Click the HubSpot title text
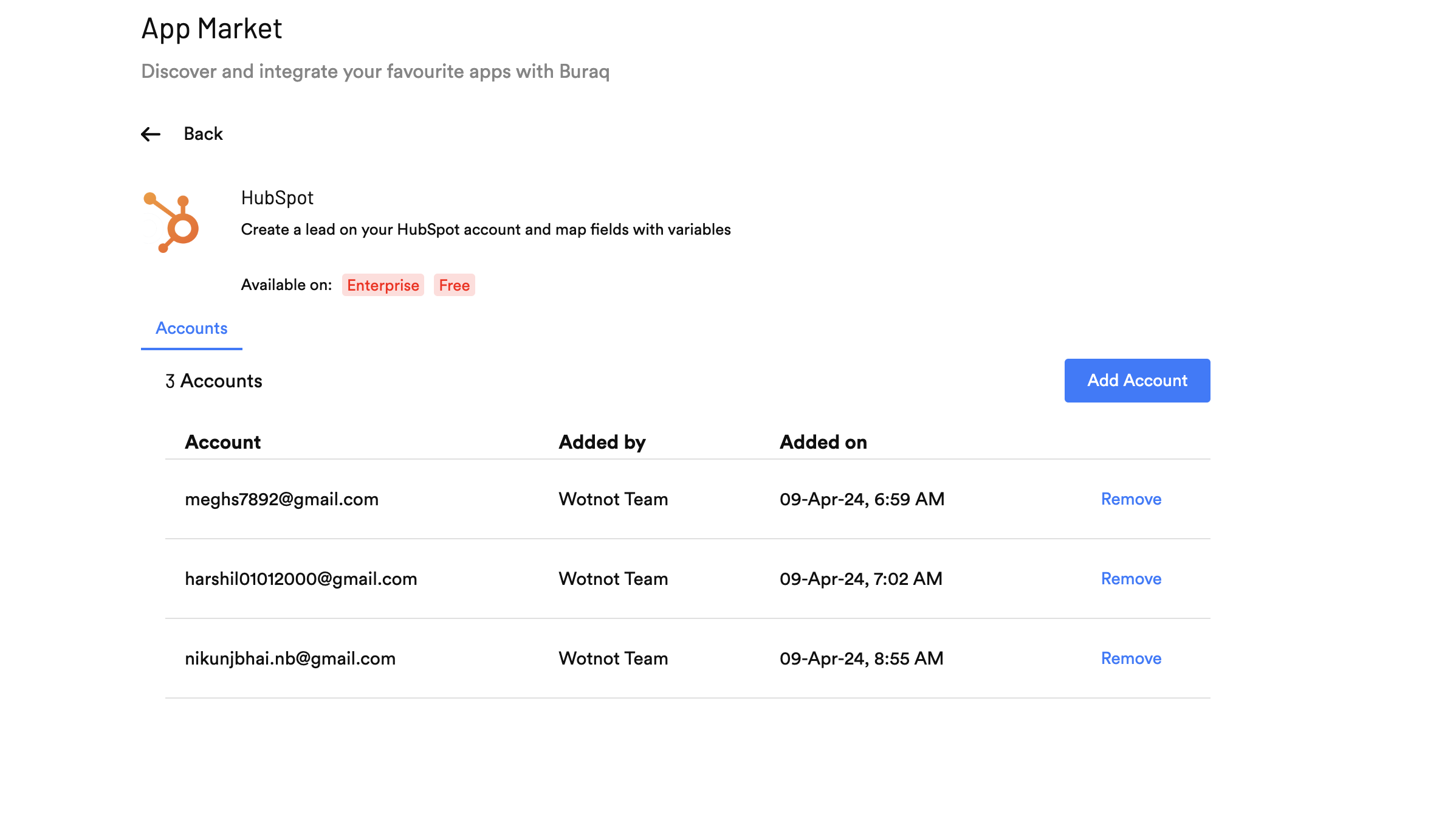The width and height of the screenshot is (1456, 819). coord(277,198)
